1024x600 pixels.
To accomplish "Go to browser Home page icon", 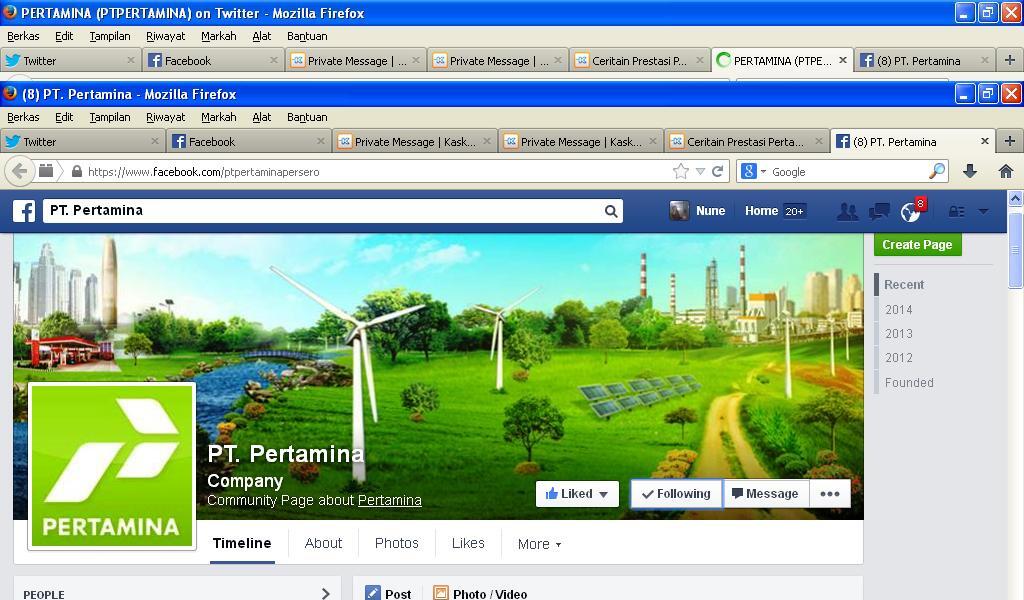I will (x=1006, y=171).
